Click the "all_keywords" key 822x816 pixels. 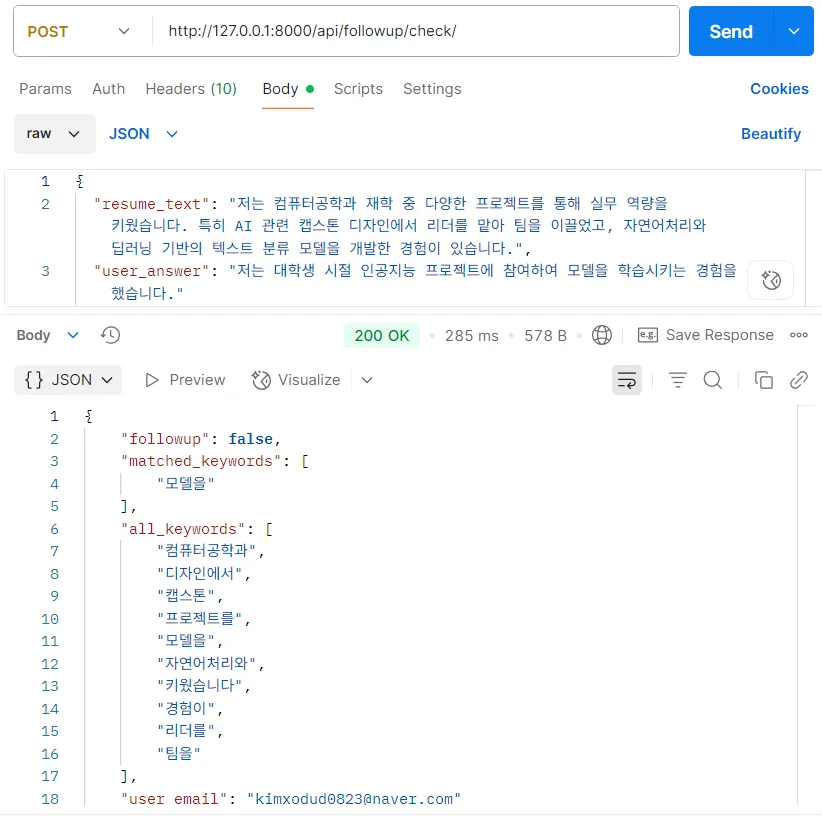coord(183,529)
